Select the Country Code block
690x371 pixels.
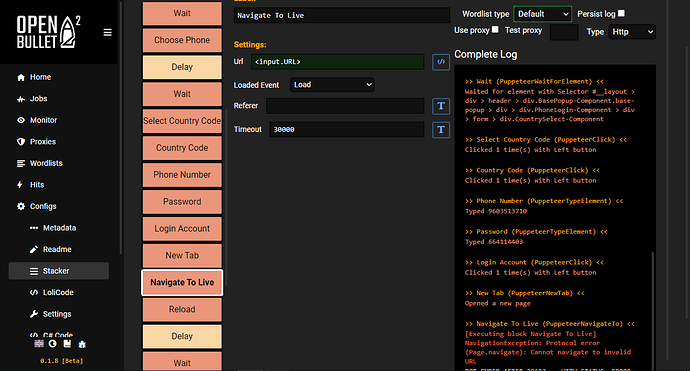[182, 147]
